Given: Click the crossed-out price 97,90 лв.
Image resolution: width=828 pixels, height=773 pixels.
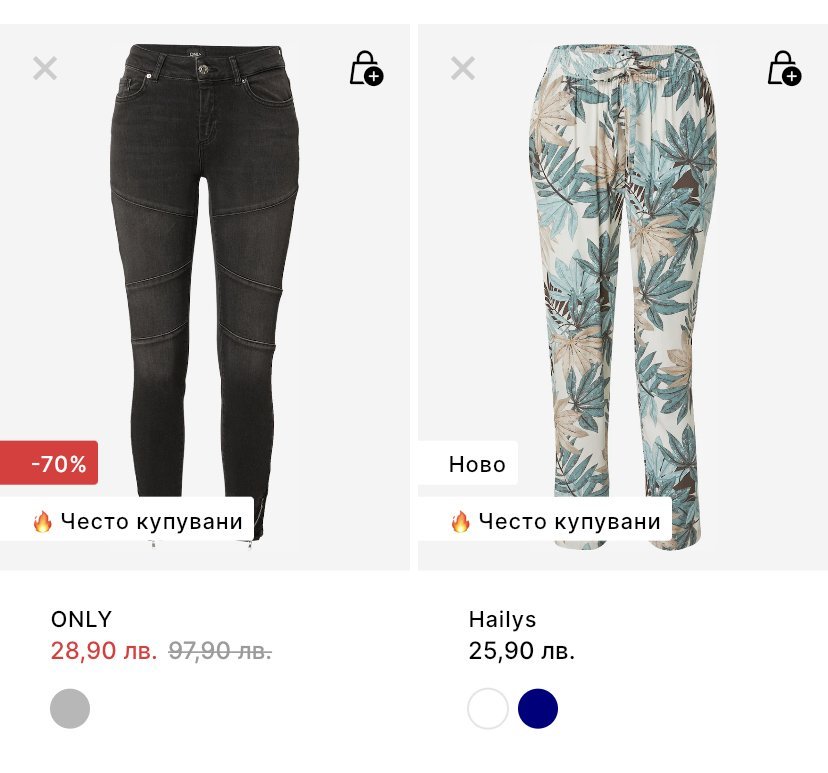Looking at the screenshot, I should point(220,651).
